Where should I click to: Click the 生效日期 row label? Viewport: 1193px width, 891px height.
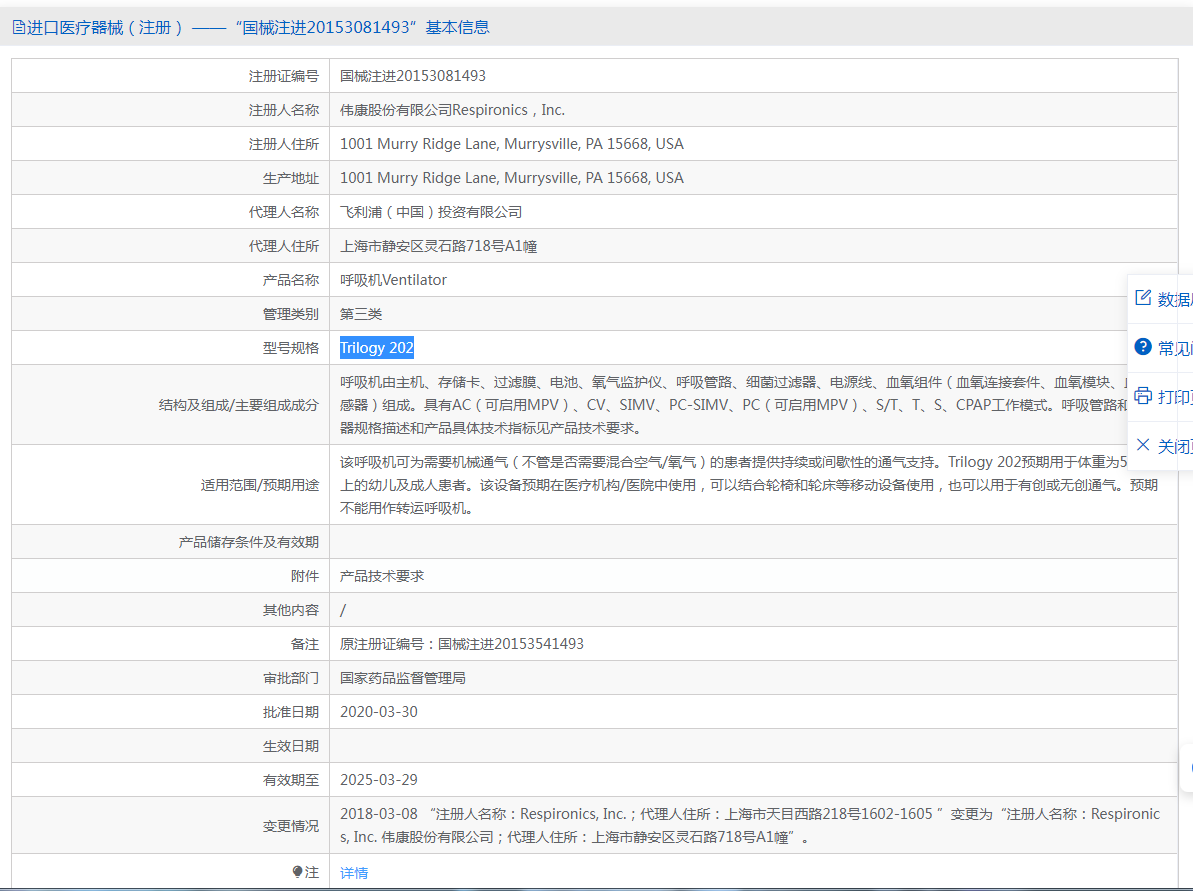point(291,746)
